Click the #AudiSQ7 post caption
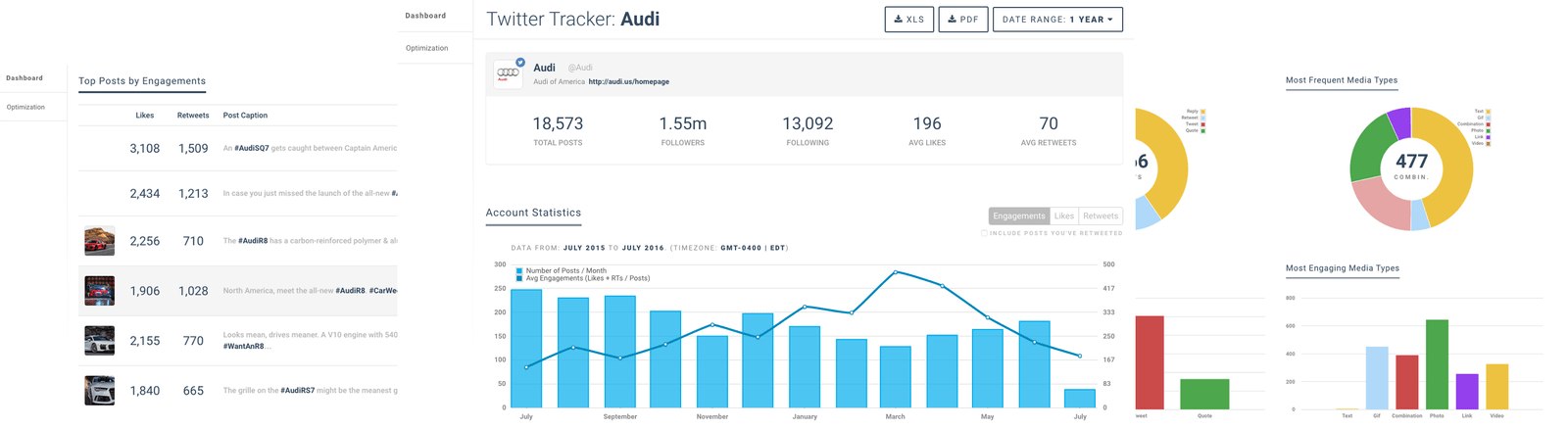This screenshot has height=429, width=1568. coord(310,149)
